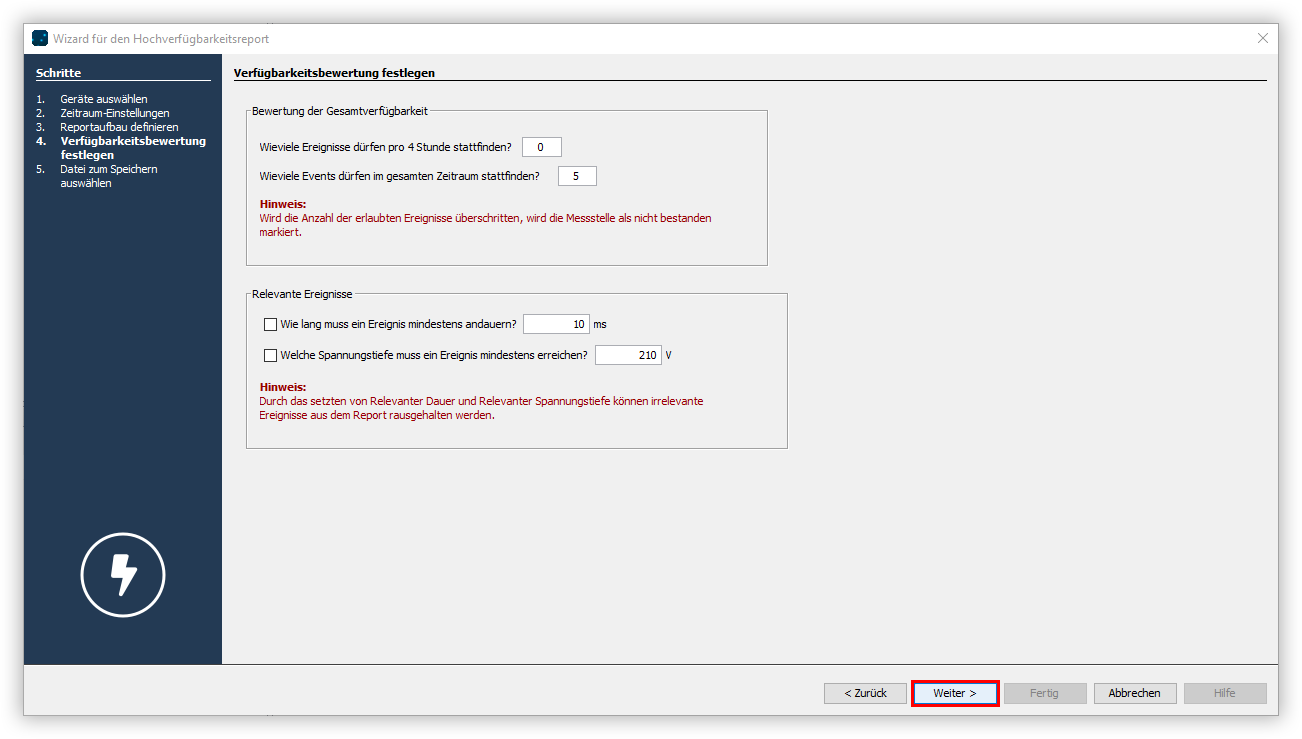Go back using the '< Zurück' button
1302x739 pixels.
[x=864, y=692]
